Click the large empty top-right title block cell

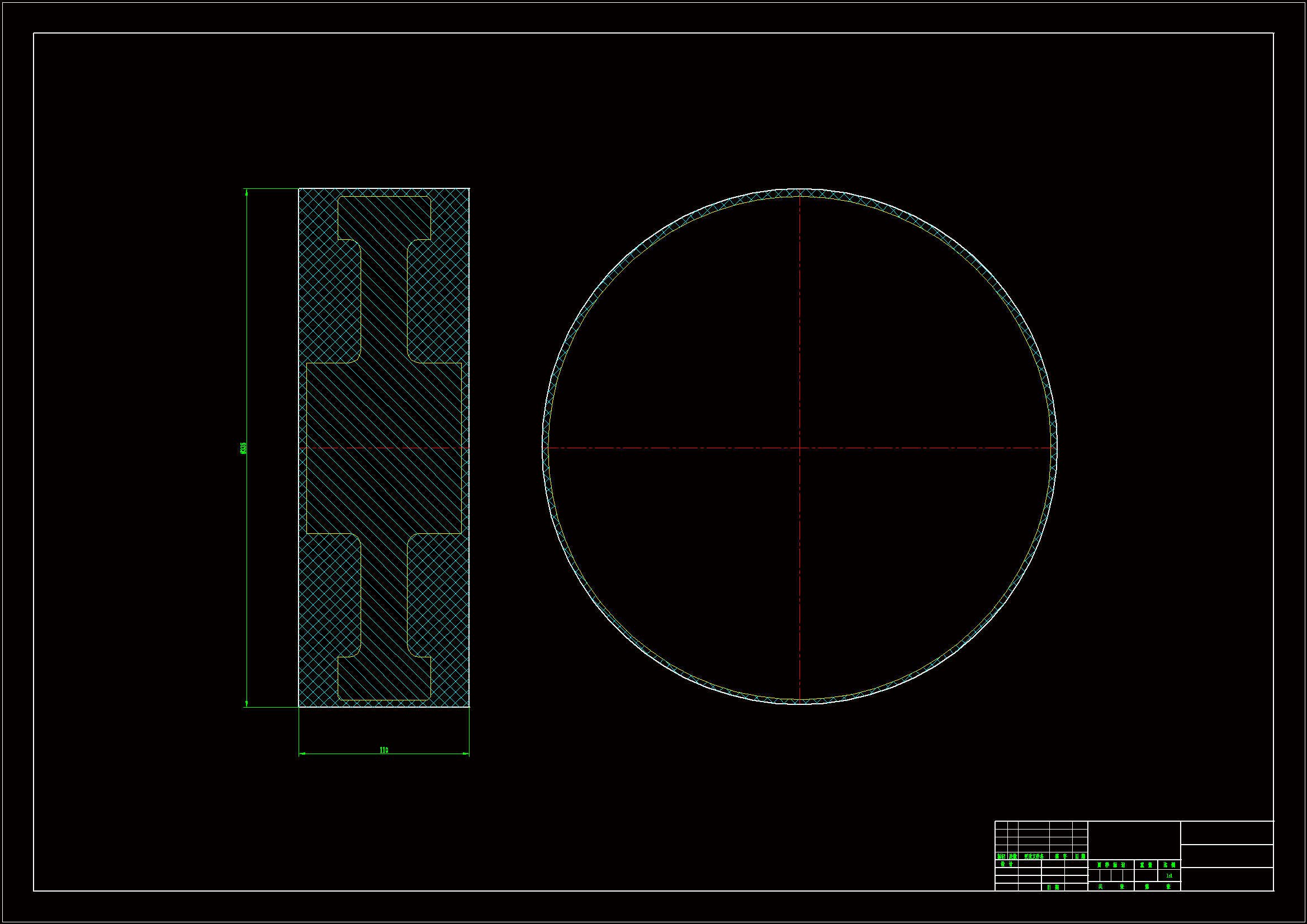click(1227, 833)
